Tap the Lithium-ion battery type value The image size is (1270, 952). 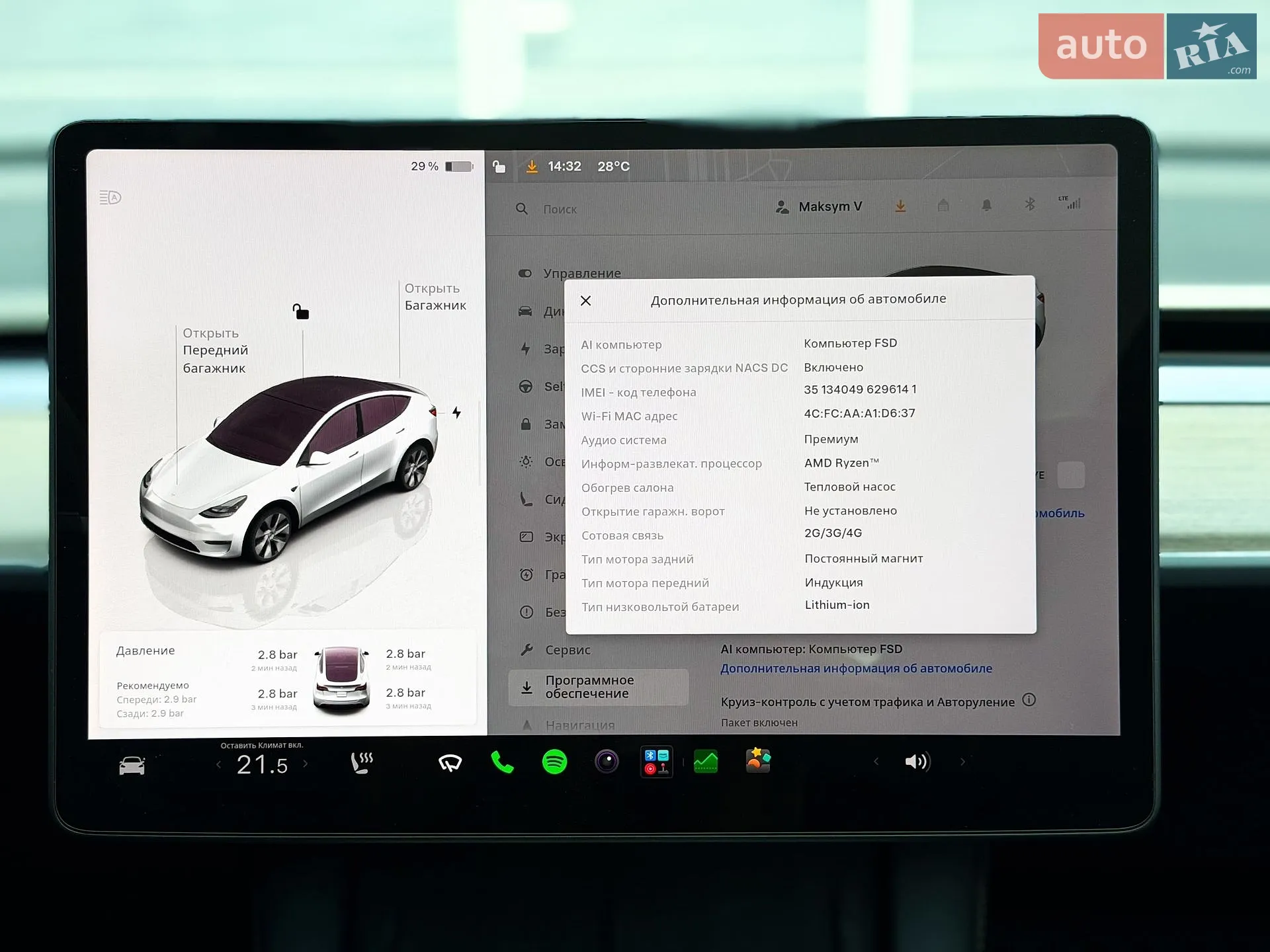837,605
